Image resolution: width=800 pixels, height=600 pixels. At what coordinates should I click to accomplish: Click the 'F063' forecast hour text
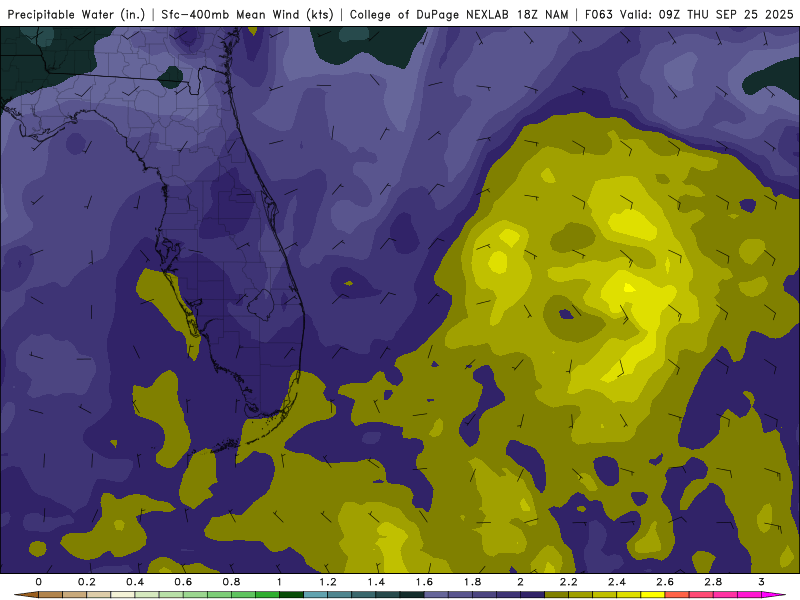[x=598, y=15]
